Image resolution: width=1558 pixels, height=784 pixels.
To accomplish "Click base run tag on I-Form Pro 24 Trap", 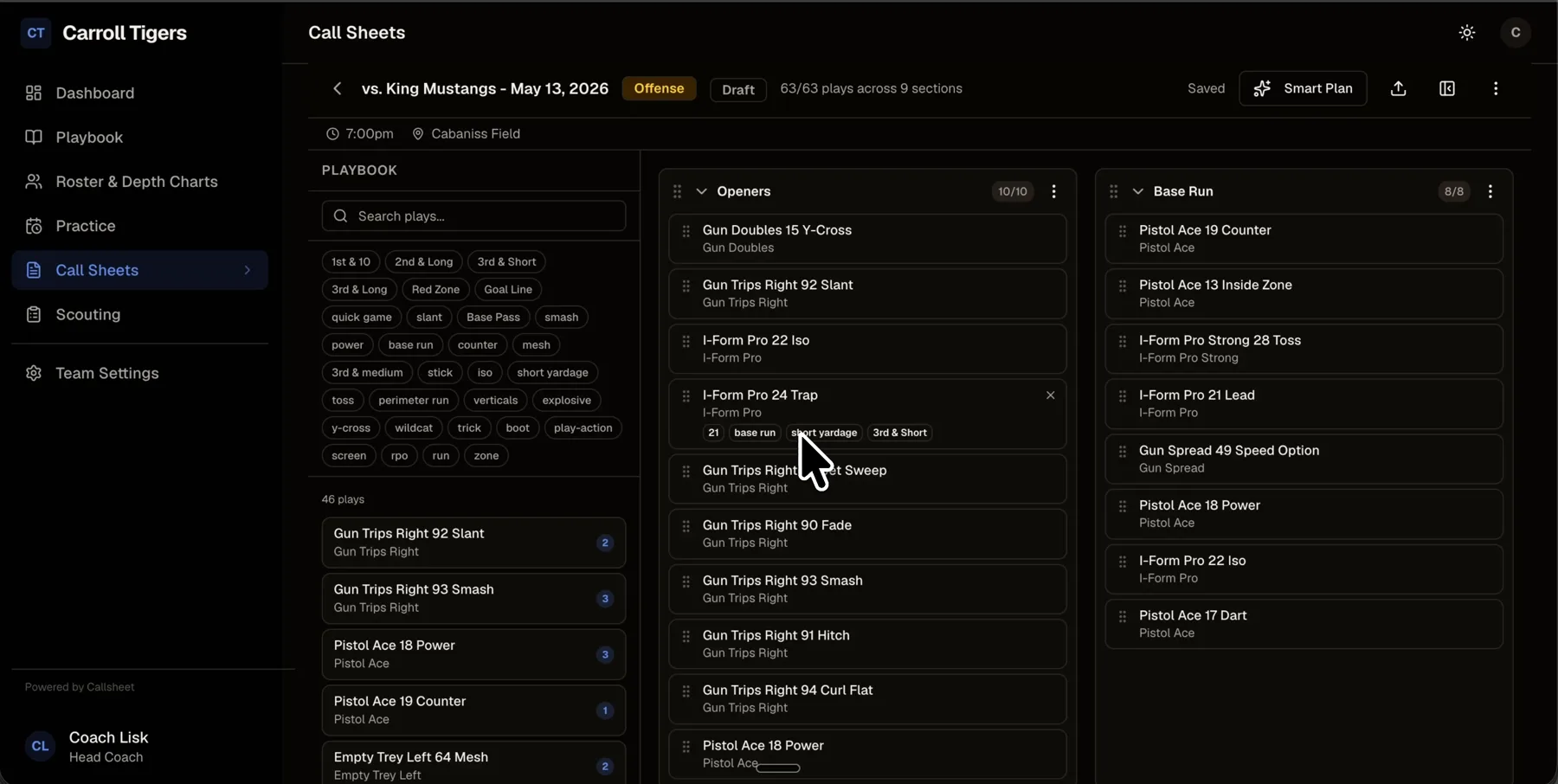I will [755, 433].
